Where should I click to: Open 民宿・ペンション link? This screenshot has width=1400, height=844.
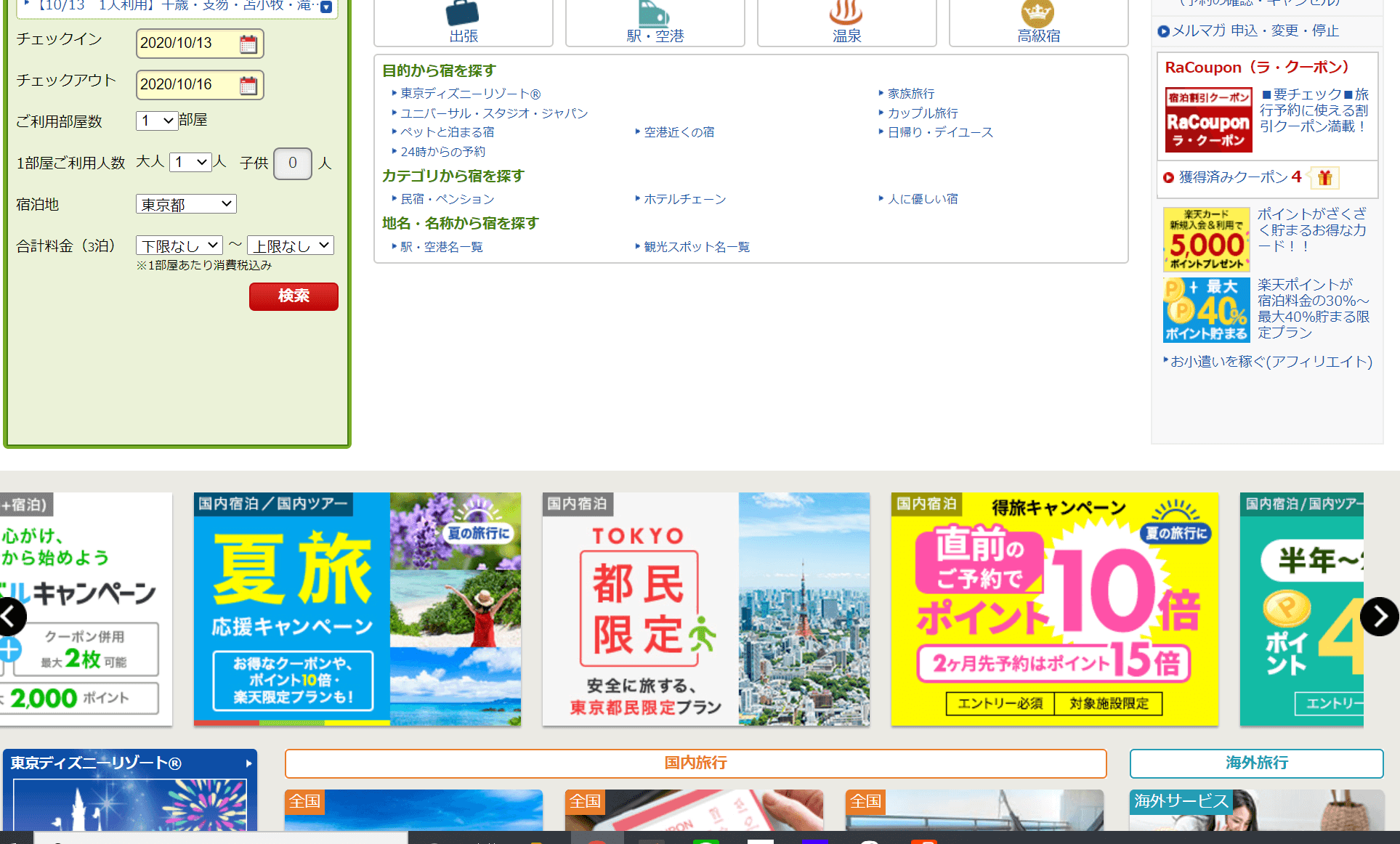[447, 199]
